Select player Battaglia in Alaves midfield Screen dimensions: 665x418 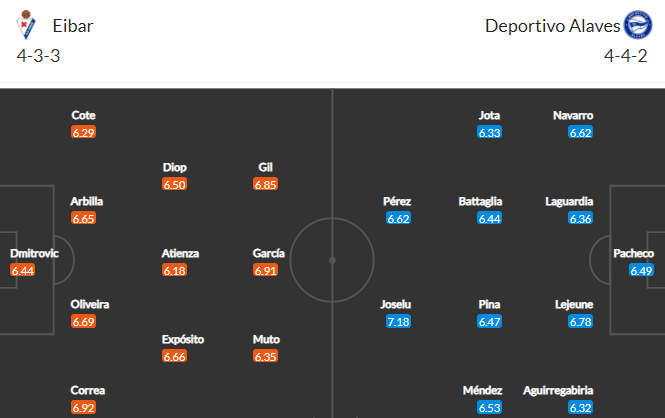pyautogui.click(x=480, y=201)
